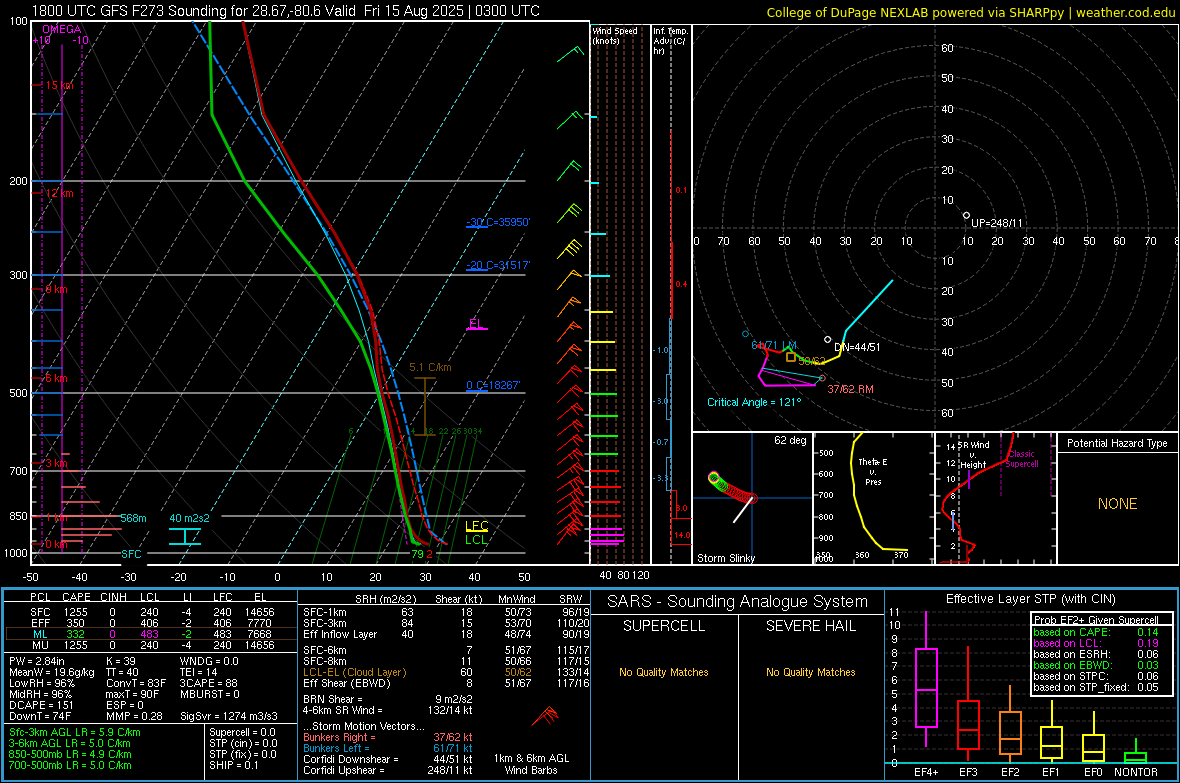Click the NONE hazard type text
Screen dimensions: 1180x783
1118,504
